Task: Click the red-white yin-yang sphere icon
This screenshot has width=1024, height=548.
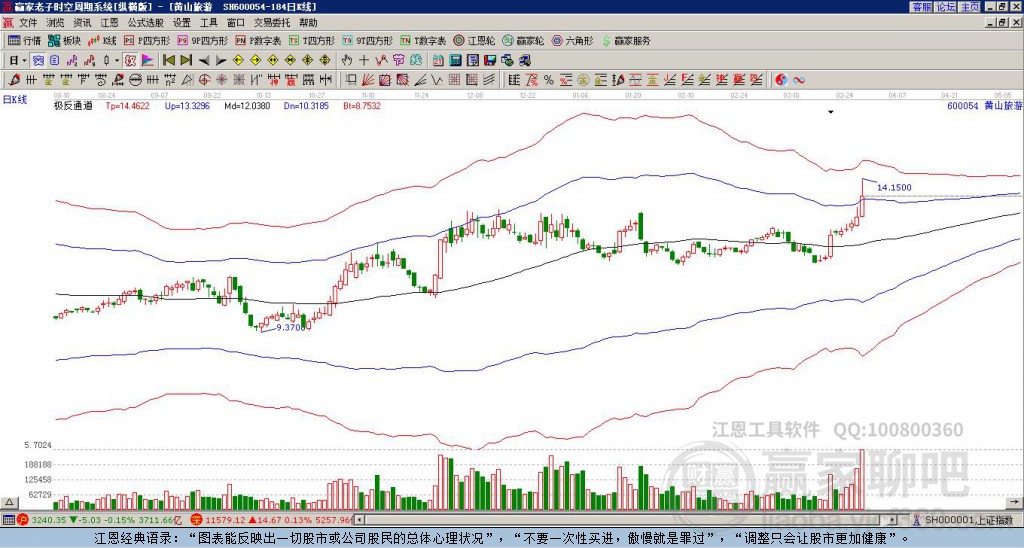Action: 781,80
